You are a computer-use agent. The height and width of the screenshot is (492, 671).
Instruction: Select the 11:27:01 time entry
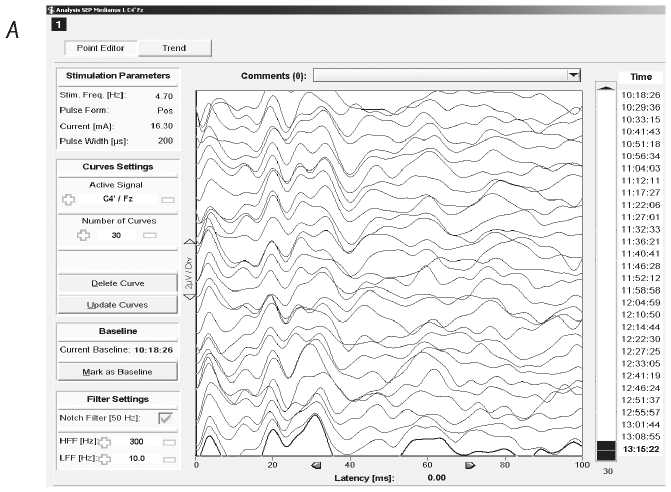click(641, 217)
